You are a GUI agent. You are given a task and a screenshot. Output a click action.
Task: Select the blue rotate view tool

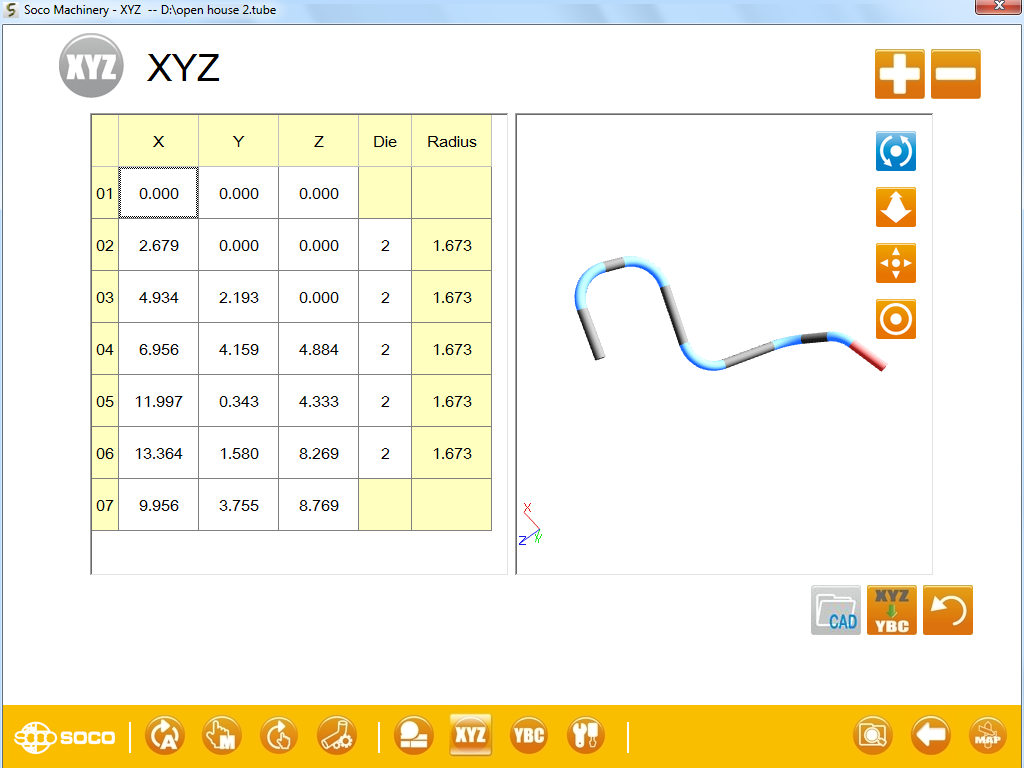(895, 152)
